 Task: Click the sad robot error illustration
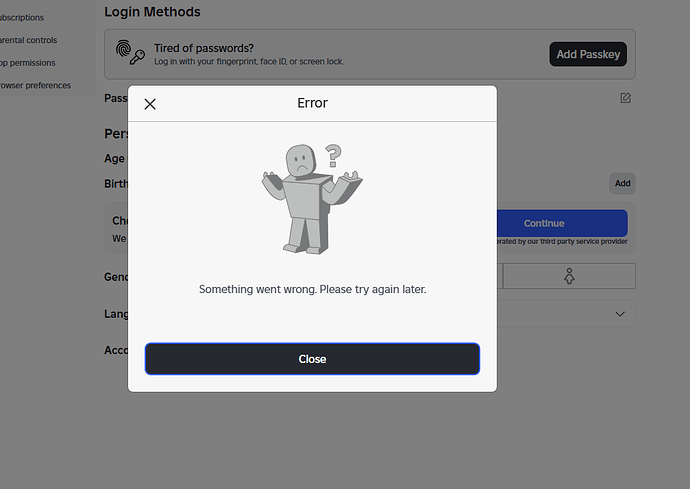pos(312,199)
